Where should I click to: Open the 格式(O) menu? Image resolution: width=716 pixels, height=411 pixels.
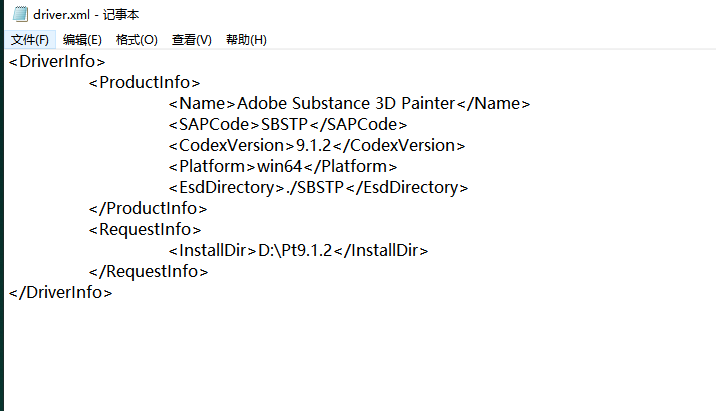(x=137, y=40)
